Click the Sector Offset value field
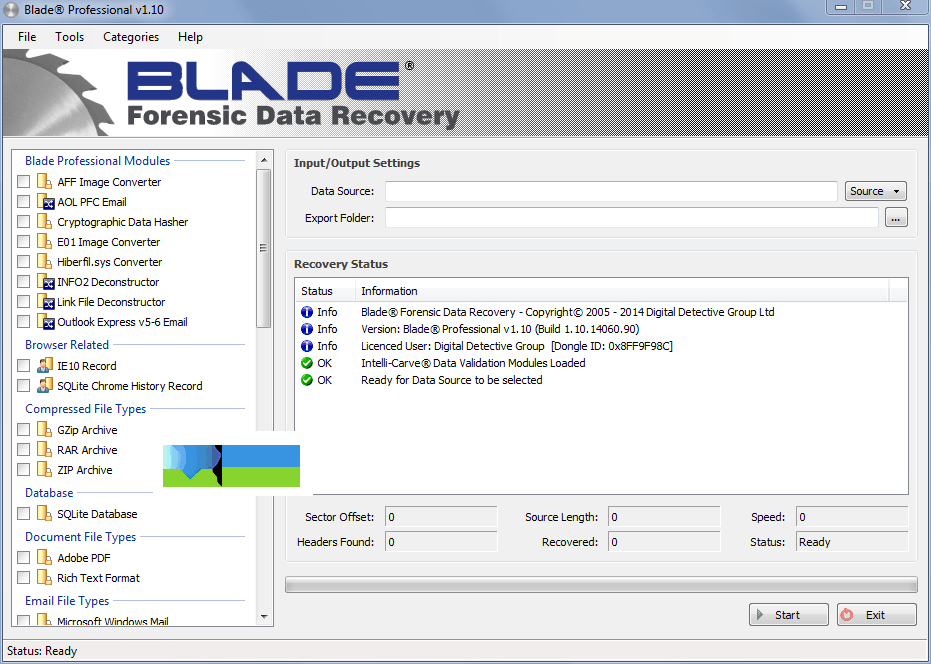 441,517
